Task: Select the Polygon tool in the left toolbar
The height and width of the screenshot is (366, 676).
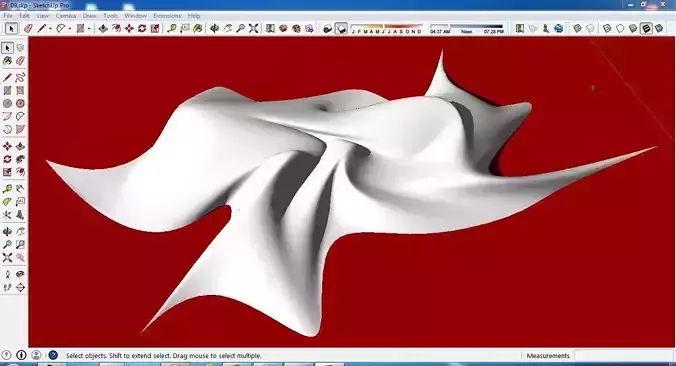Action: tap(20, 103)
